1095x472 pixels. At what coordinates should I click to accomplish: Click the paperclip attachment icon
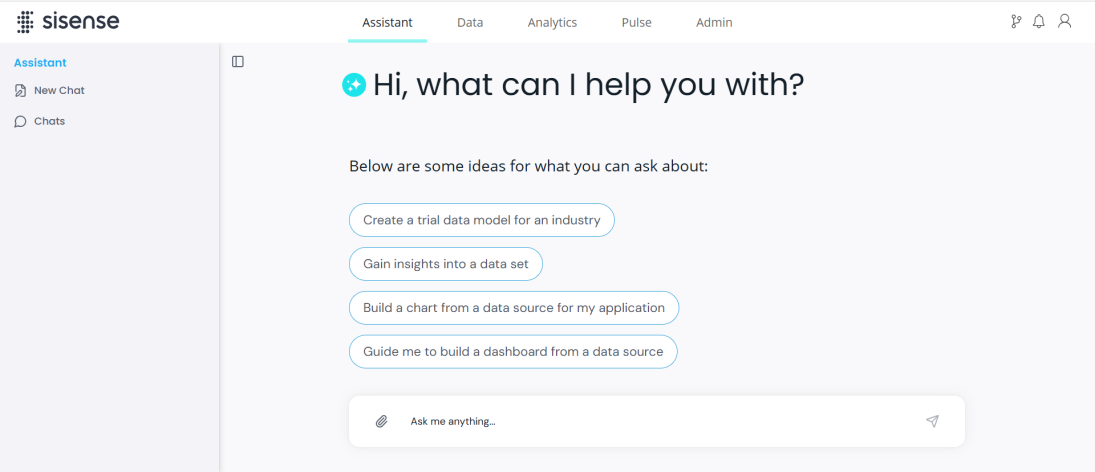381,421
